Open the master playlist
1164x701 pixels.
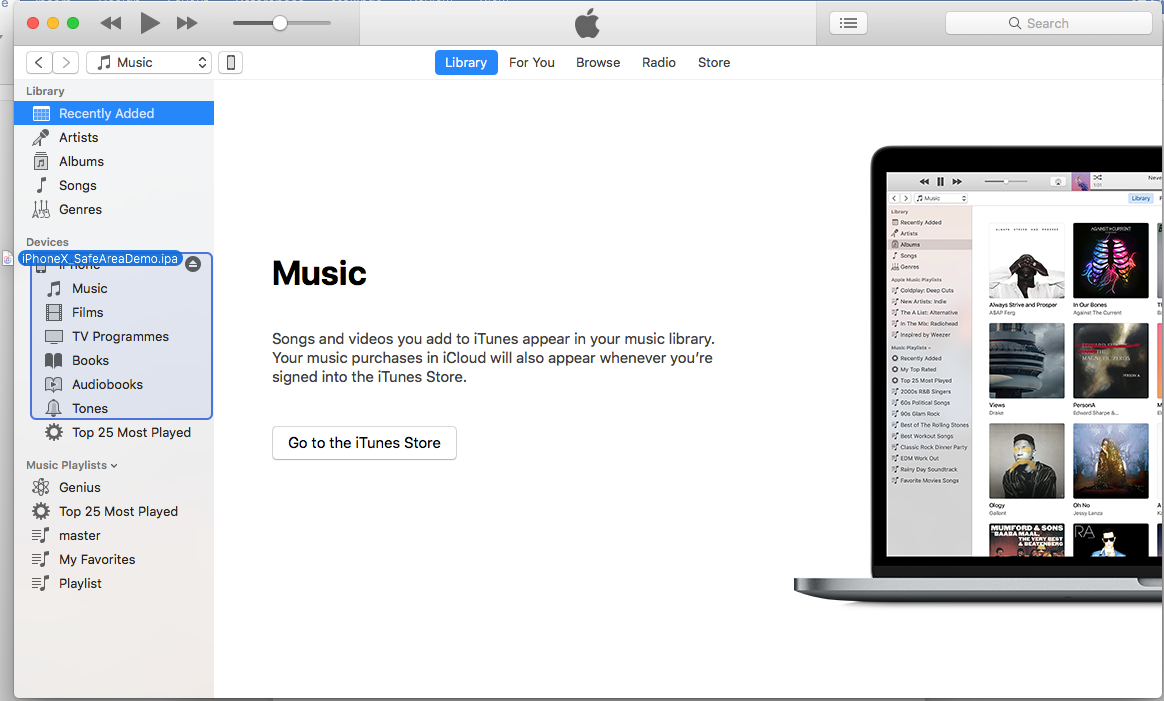(114, 535)
